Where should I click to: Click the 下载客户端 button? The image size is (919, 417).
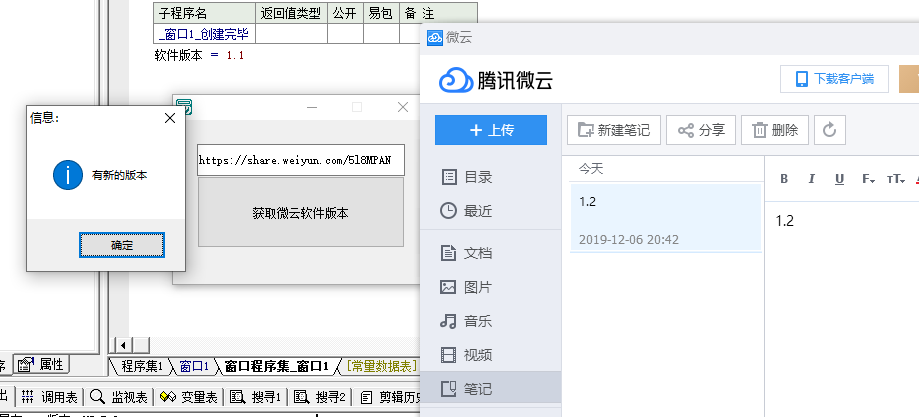pos(834,79)
